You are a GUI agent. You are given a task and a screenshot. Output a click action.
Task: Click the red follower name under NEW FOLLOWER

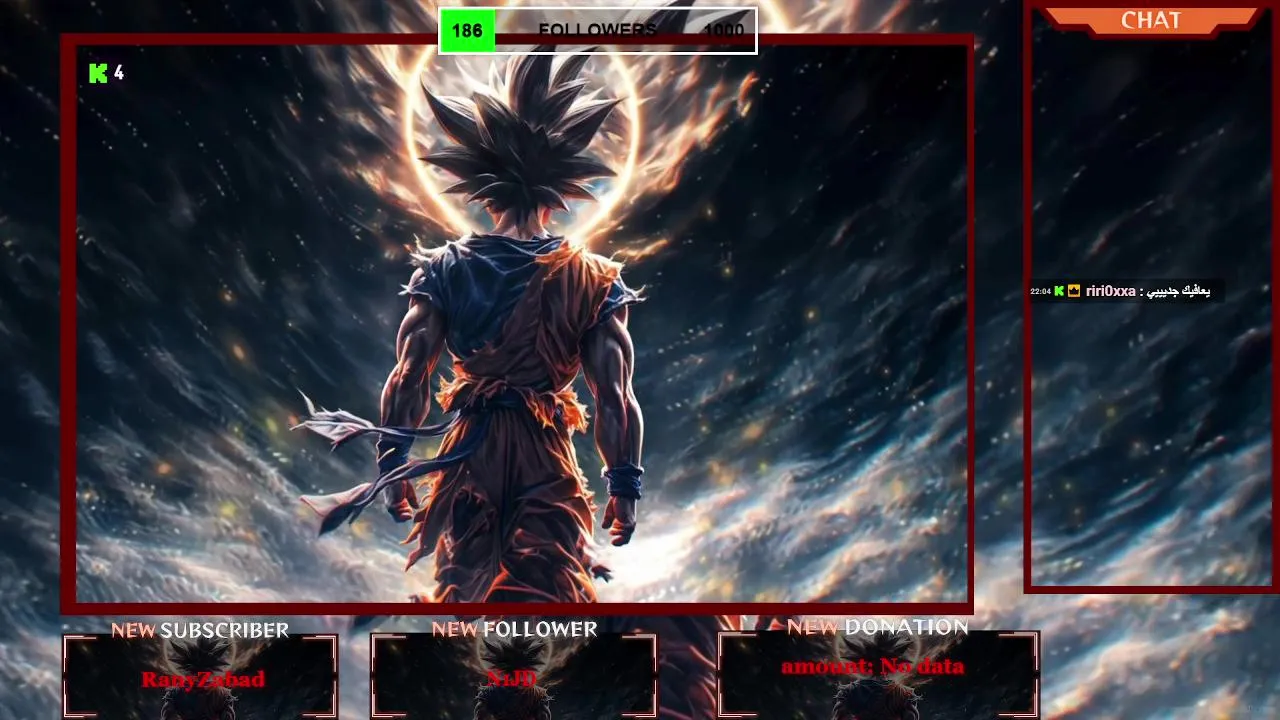pyautogui.click(x=512, y=678)
